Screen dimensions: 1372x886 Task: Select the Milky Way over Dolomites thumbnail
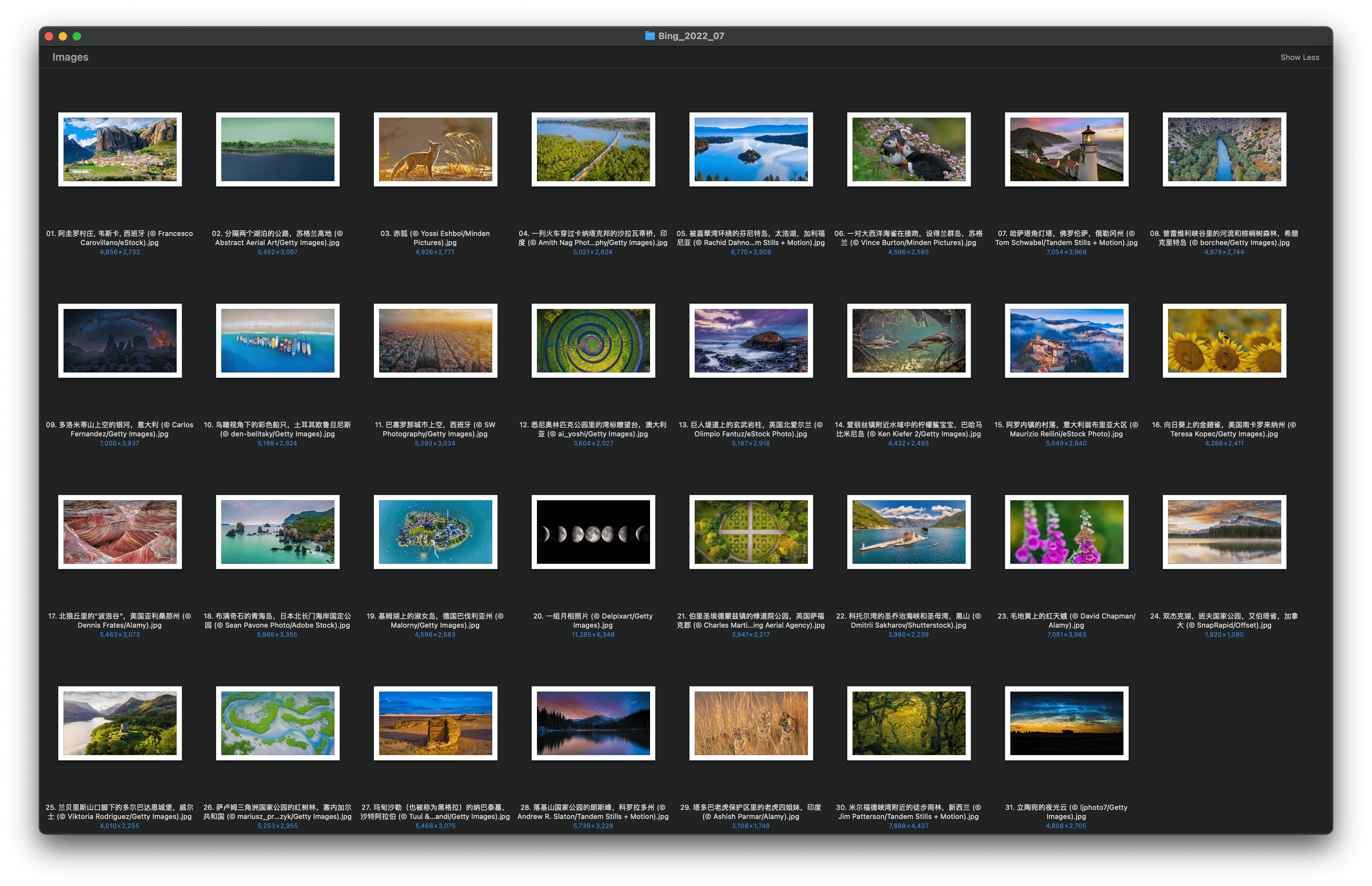tap(120, 341)
